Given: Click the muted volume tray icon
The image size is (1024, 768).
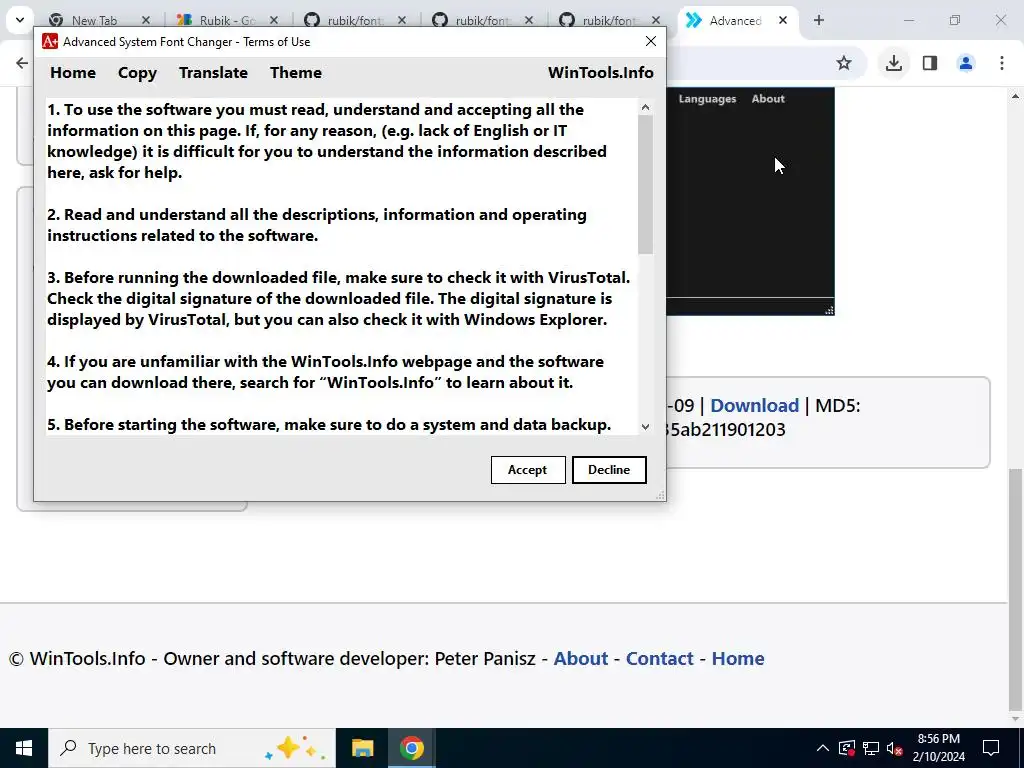Looking at the screenshot, I should pos(894,748).
